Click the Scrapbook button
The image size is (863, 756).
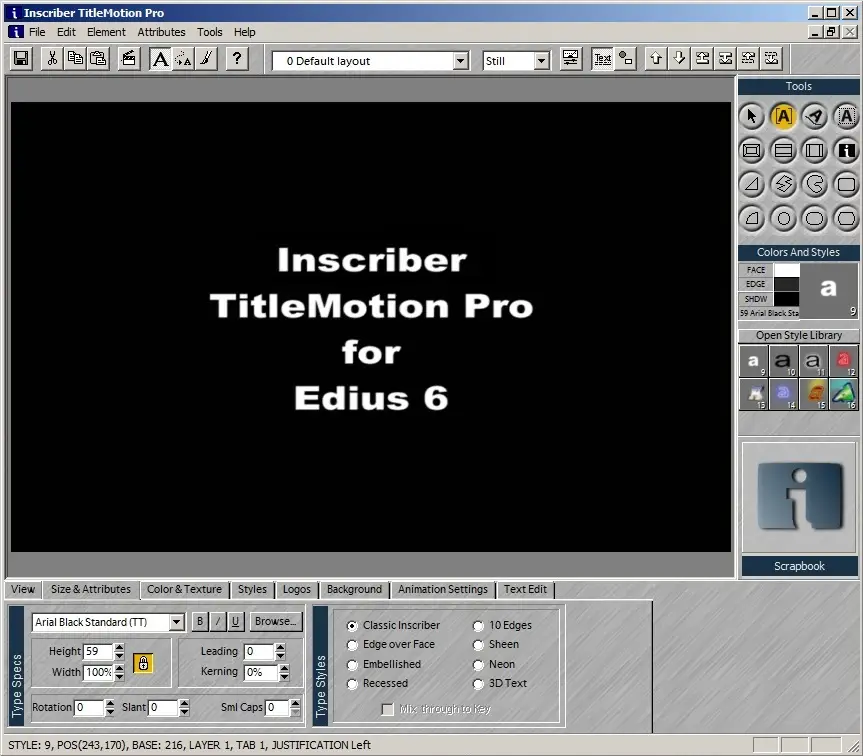pos(799,566)
